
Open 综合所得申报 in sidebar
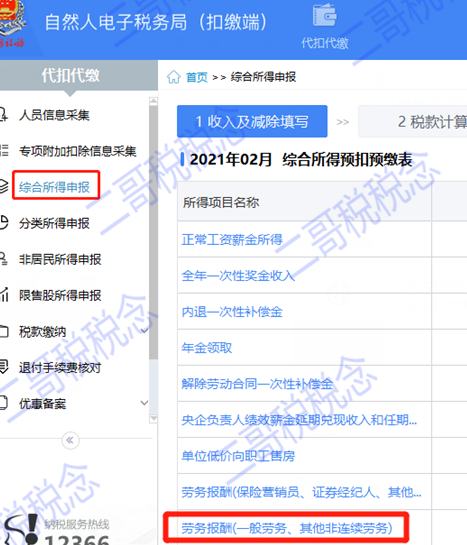(x=55, y=187)
